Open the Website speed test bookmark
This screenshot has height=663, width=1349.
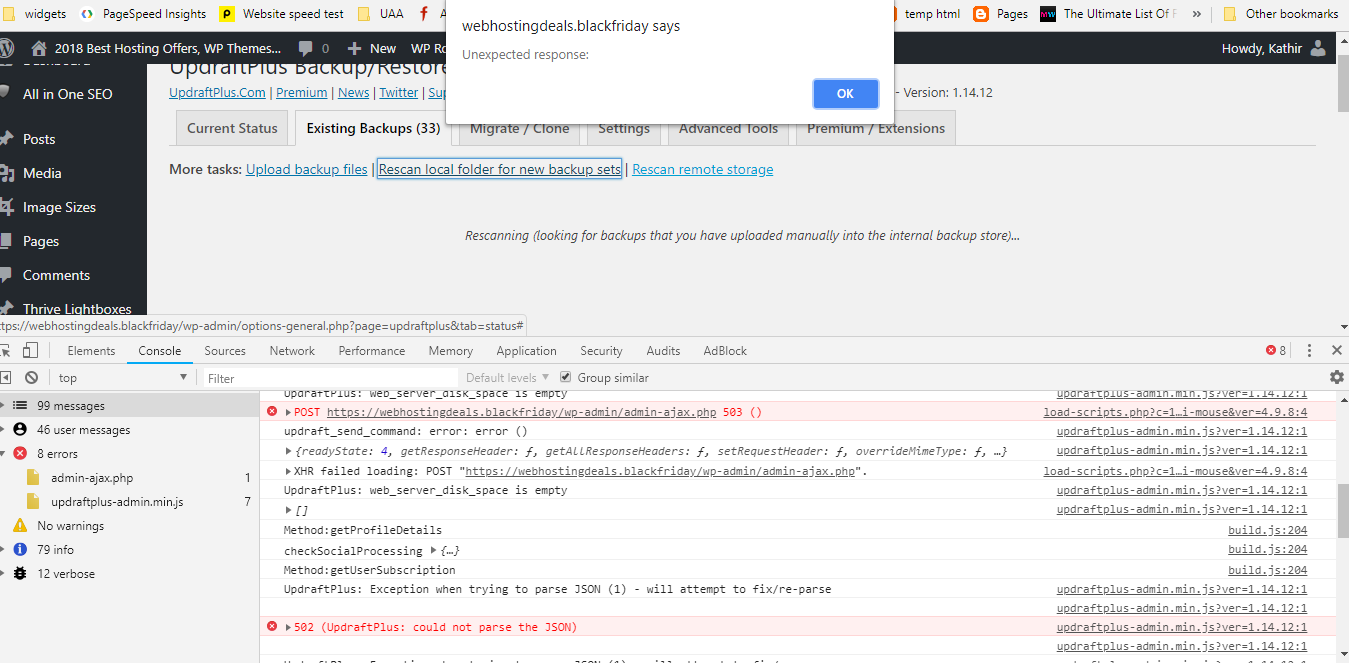tap(282, 14)
